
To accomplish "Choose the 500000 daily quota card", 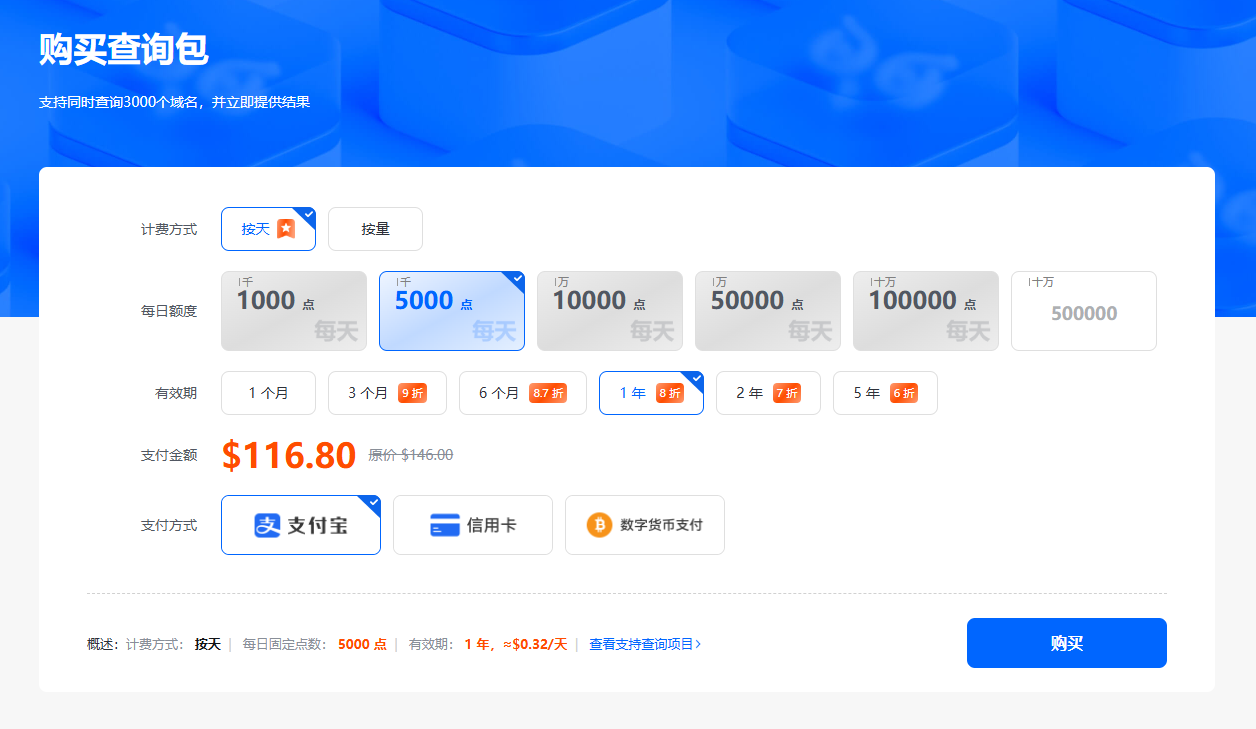I will (1084, 311).
